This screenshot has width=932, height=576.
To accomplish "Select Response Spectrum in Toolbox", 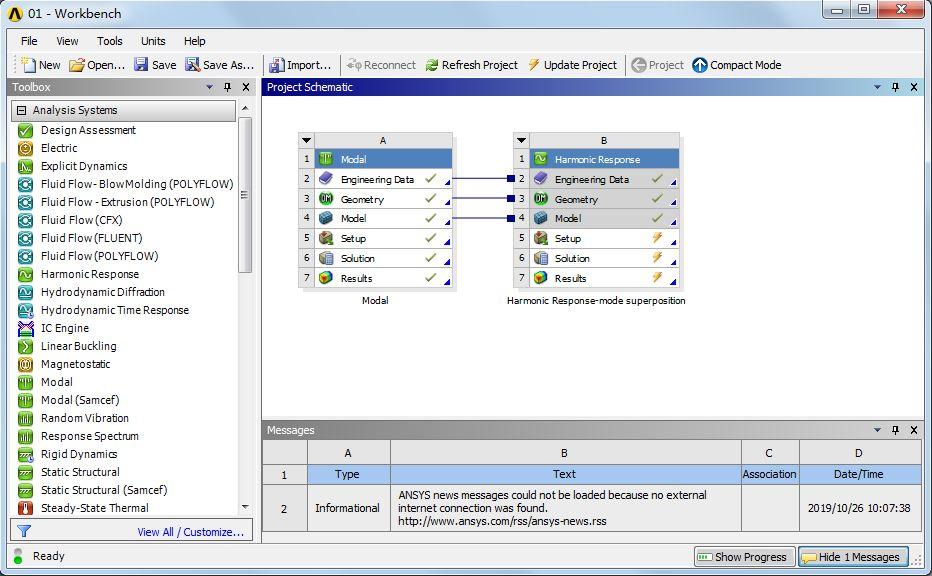I will point(90,436).
